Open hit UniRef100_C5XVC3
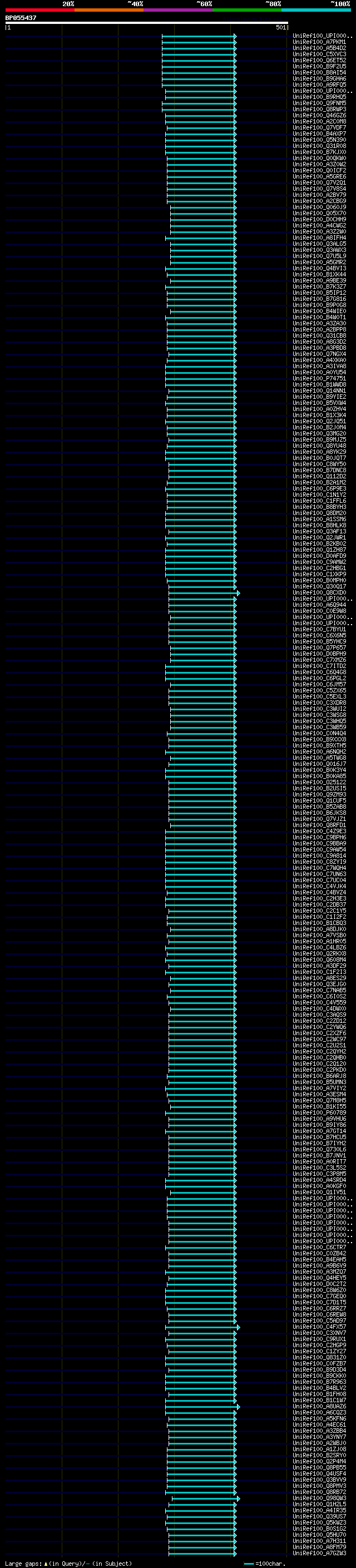The height and width of the screenshot is (1568, 356). pos(319,54)
